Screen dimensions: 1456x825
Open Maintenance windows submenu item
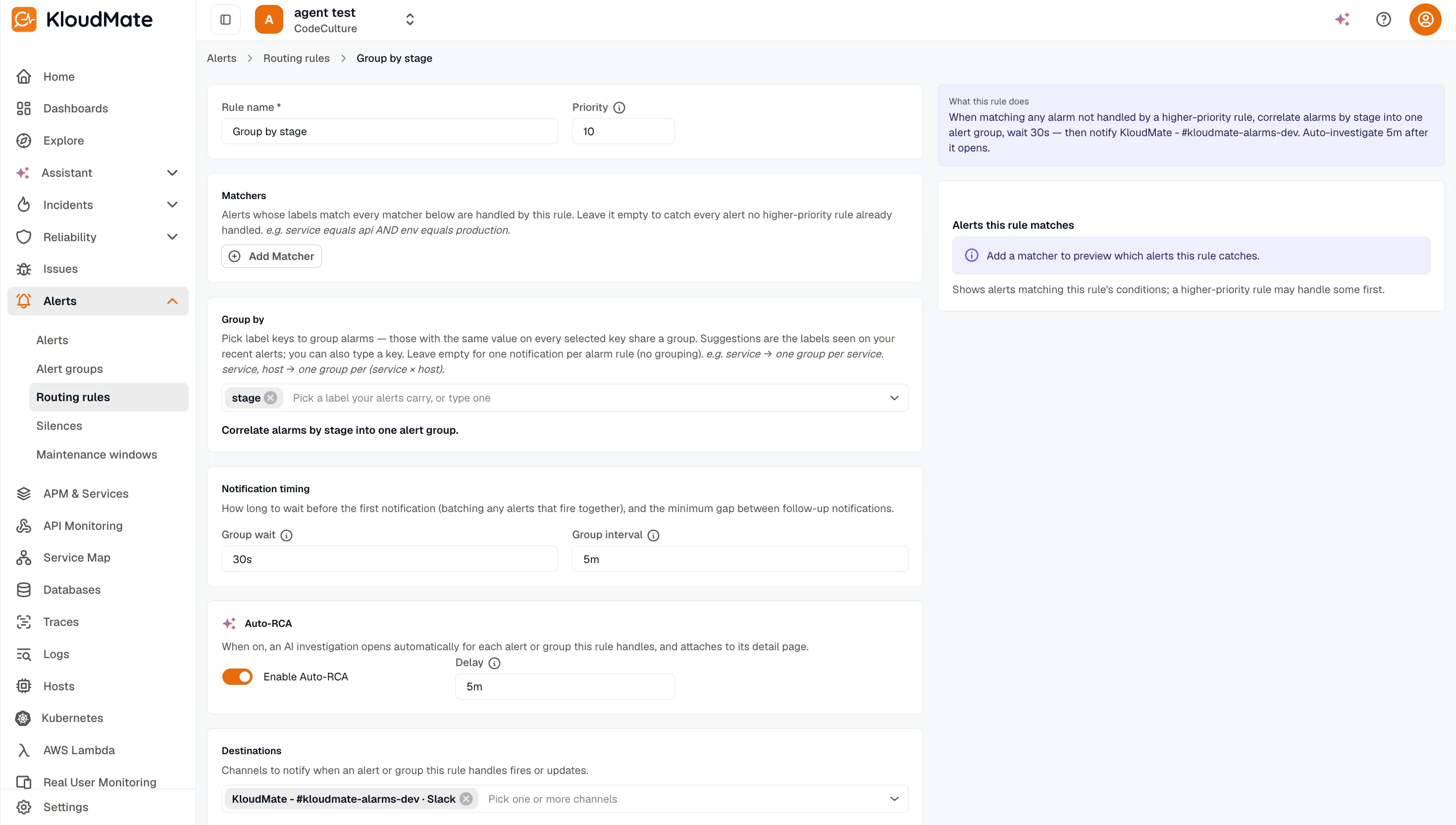(x=109, y=455)
